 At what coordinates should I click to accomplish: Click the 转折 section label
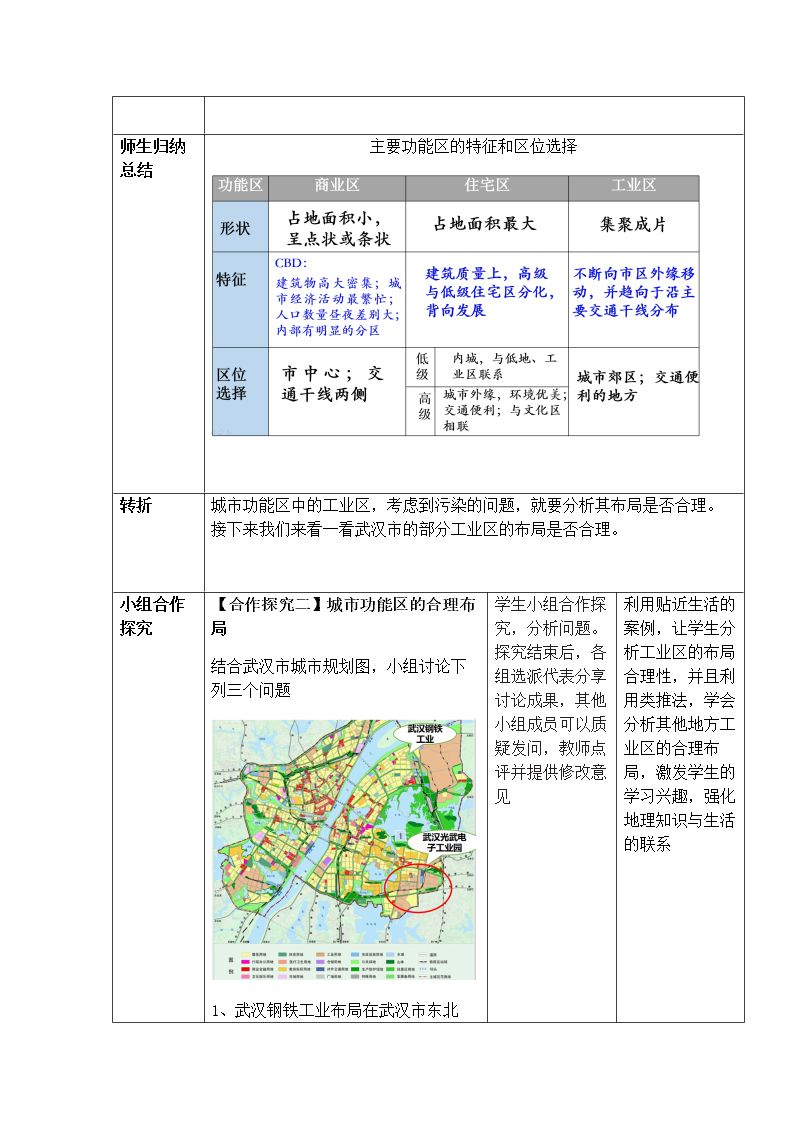(x=135, y=506)
